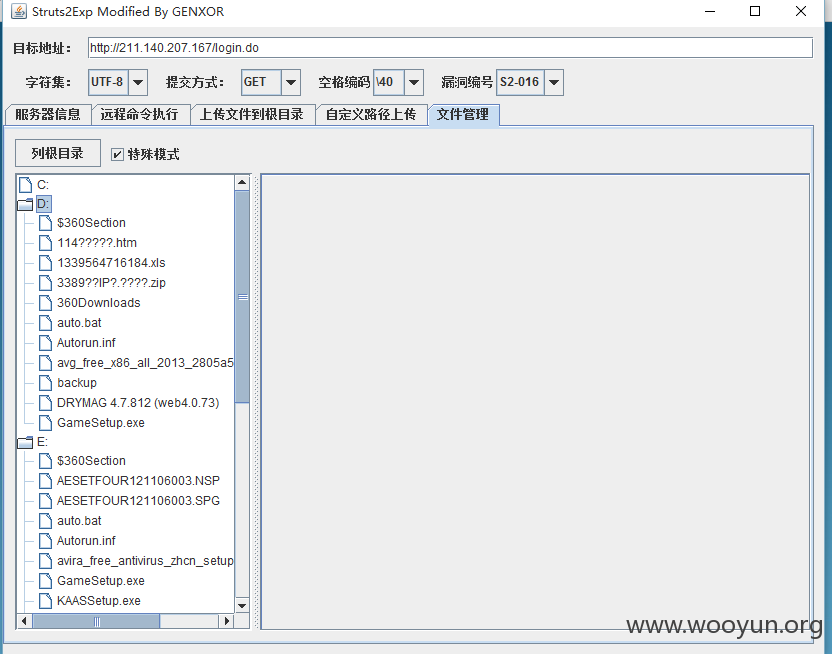Click the tree's vertical scrollbar thumb

click(x=242, y=297)
